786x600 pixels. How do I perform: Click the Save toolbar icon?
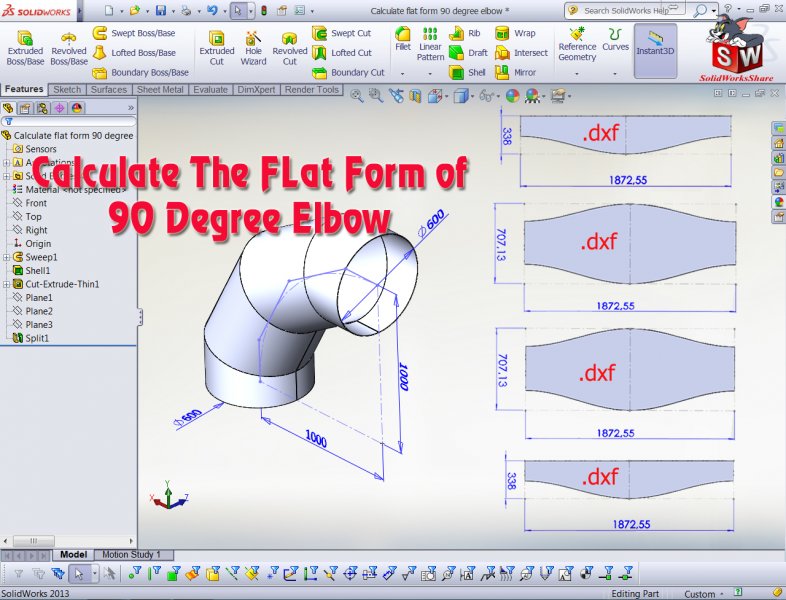click(161, 10)
